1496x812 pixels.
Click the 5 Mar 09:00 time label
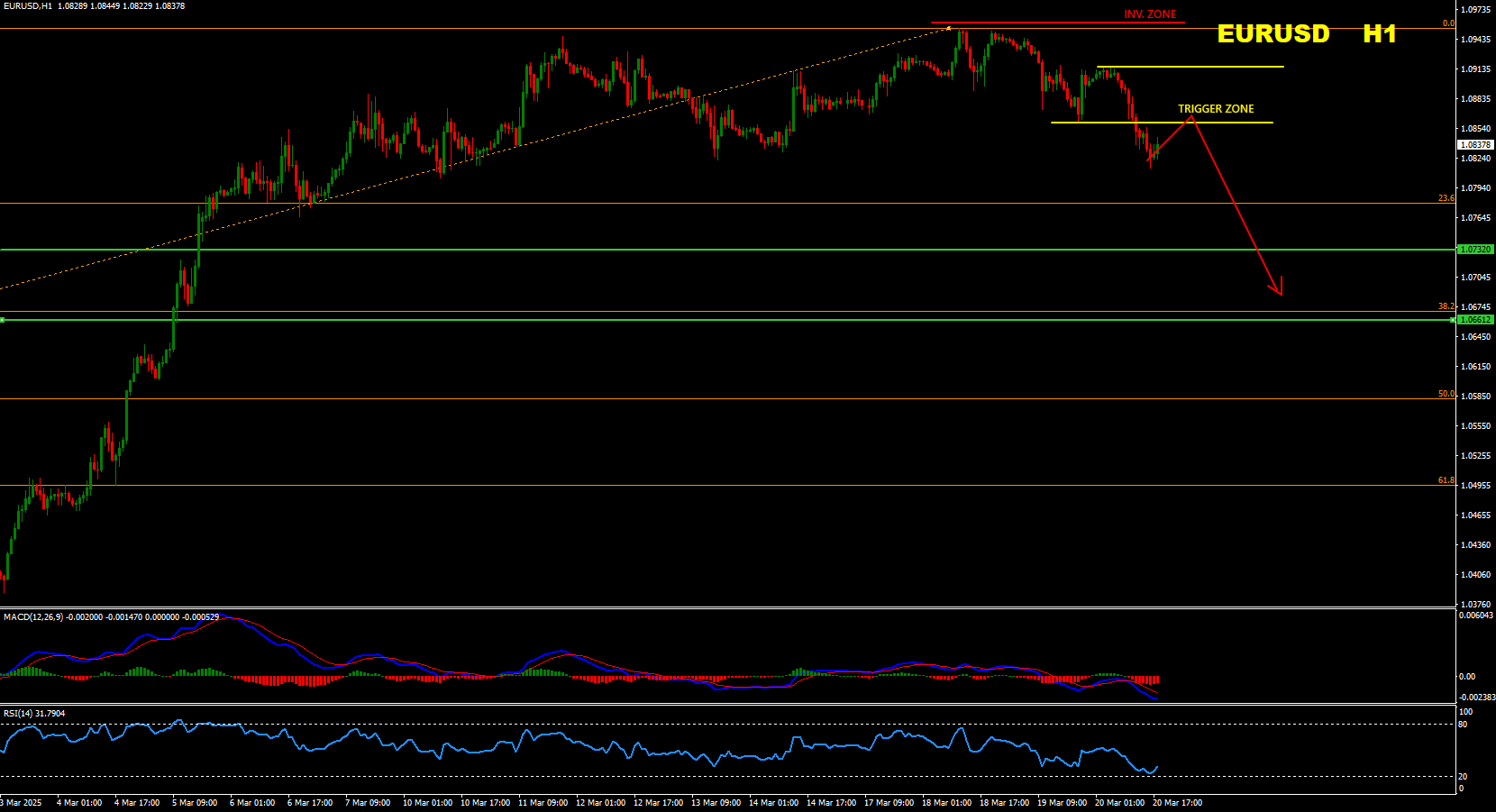[195, 803]
